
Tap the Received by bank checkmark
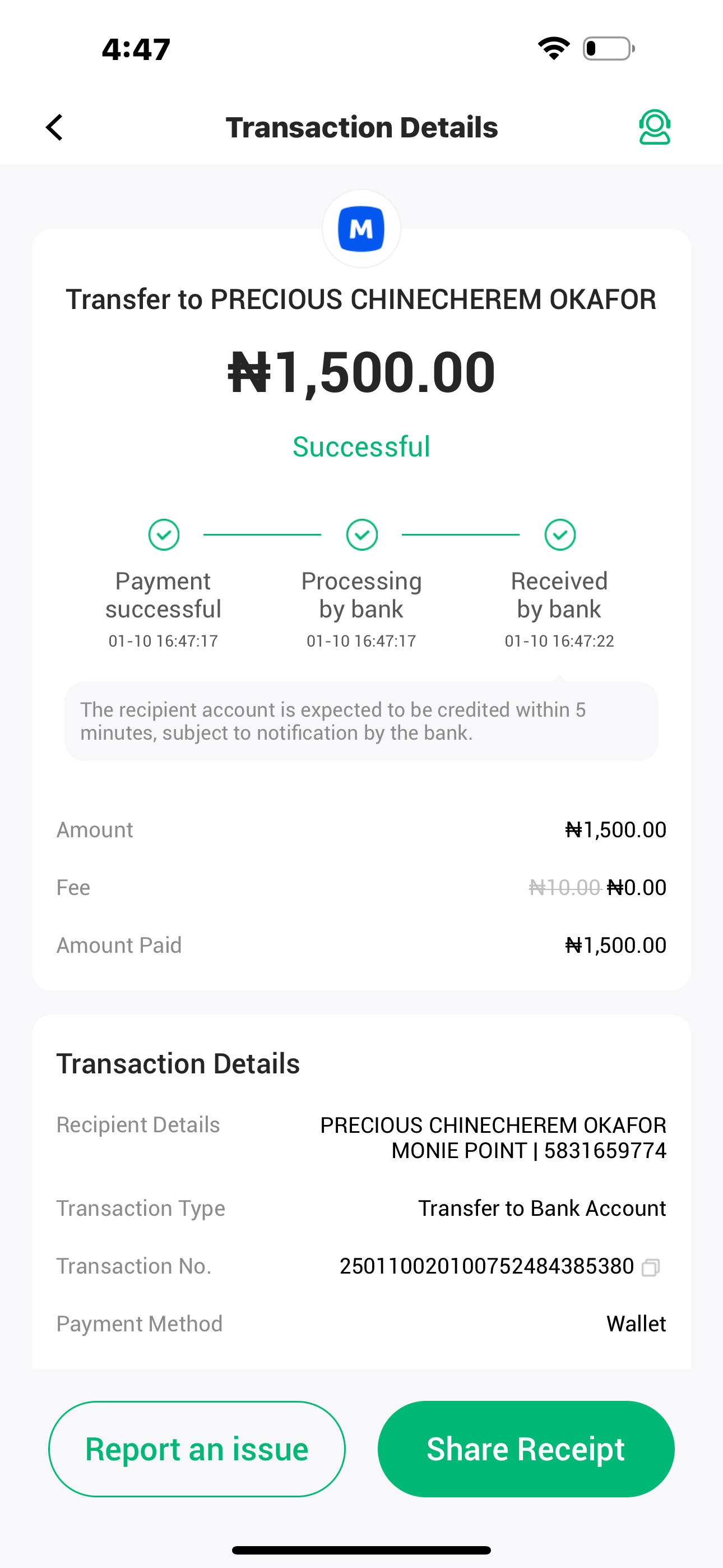pyautogui.click(x=560, y=535)
